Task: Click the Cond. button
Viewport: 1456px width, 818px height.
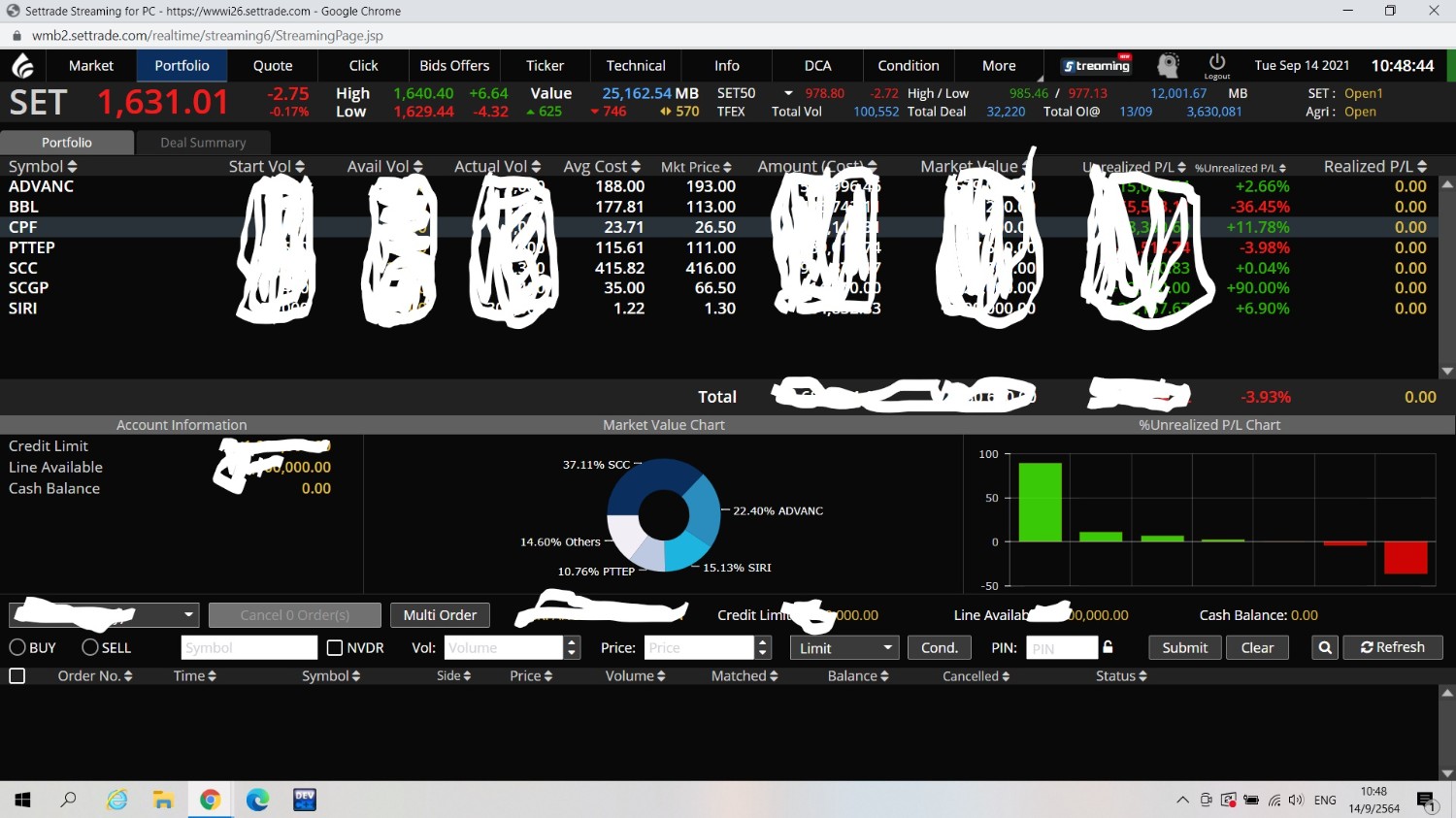Action: (940, 647)
